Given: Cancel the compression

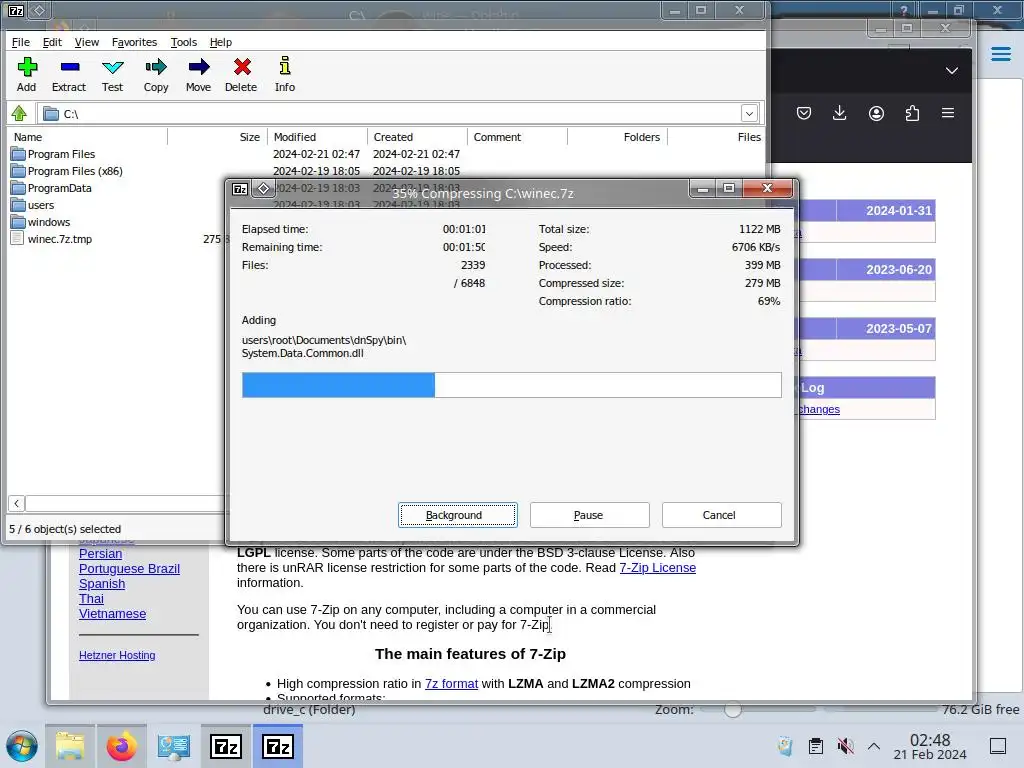Looking at the screenshot, I should click(721, 515).
